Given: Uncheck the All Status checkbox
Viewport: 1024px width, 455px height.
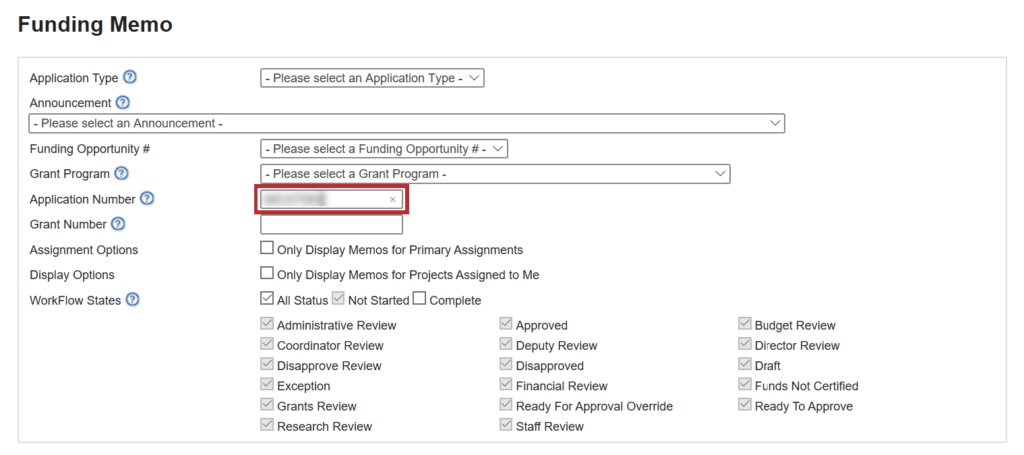Looking at the screenshot, I should (267, 299).
